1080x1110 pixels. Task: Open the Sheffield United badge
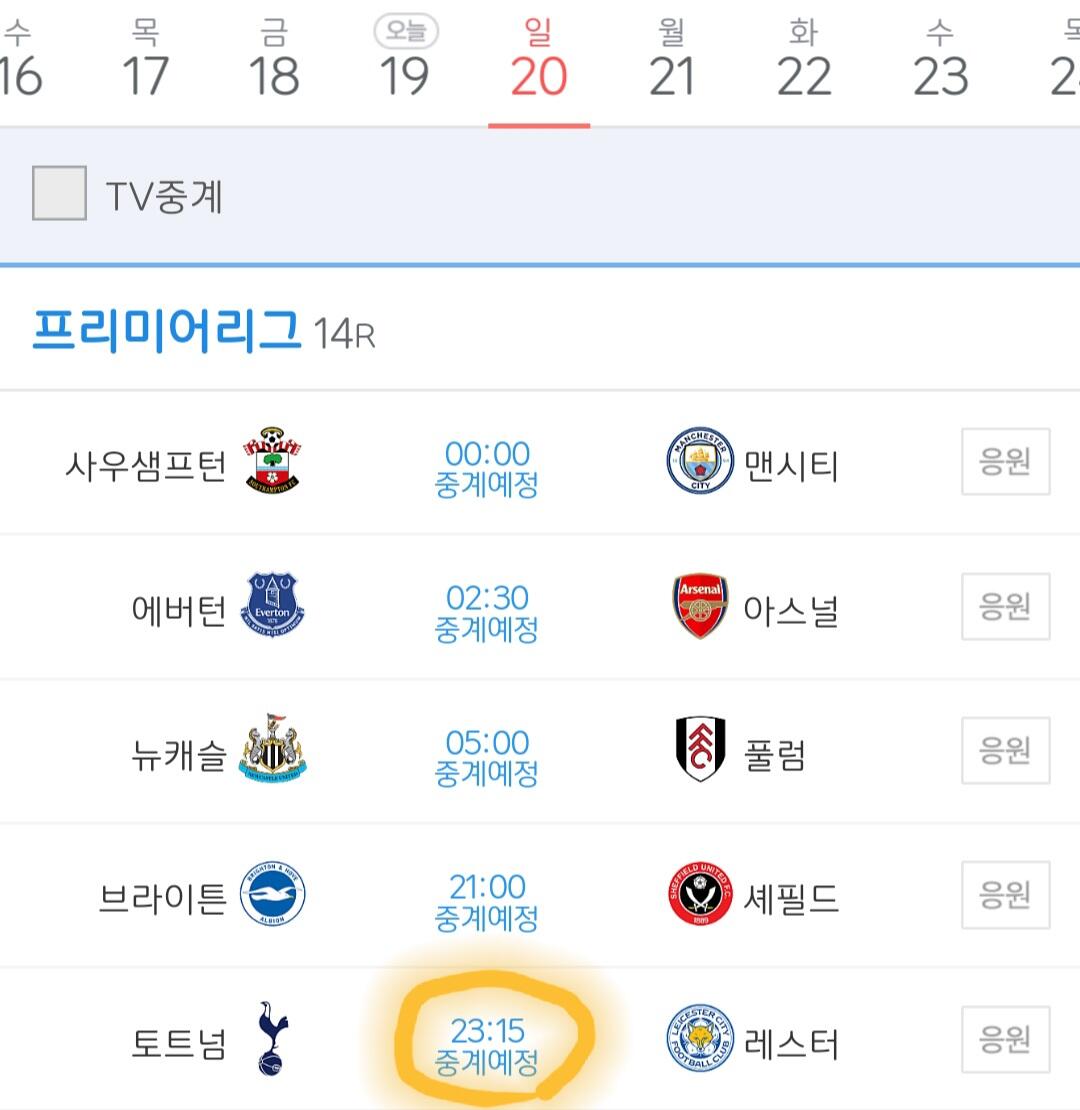coord(700,894)
